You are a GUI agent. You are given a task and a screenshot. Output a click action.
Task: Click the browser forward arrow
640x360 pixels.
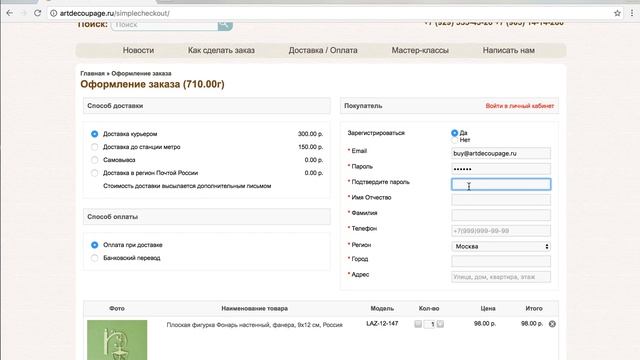(24, 13)
